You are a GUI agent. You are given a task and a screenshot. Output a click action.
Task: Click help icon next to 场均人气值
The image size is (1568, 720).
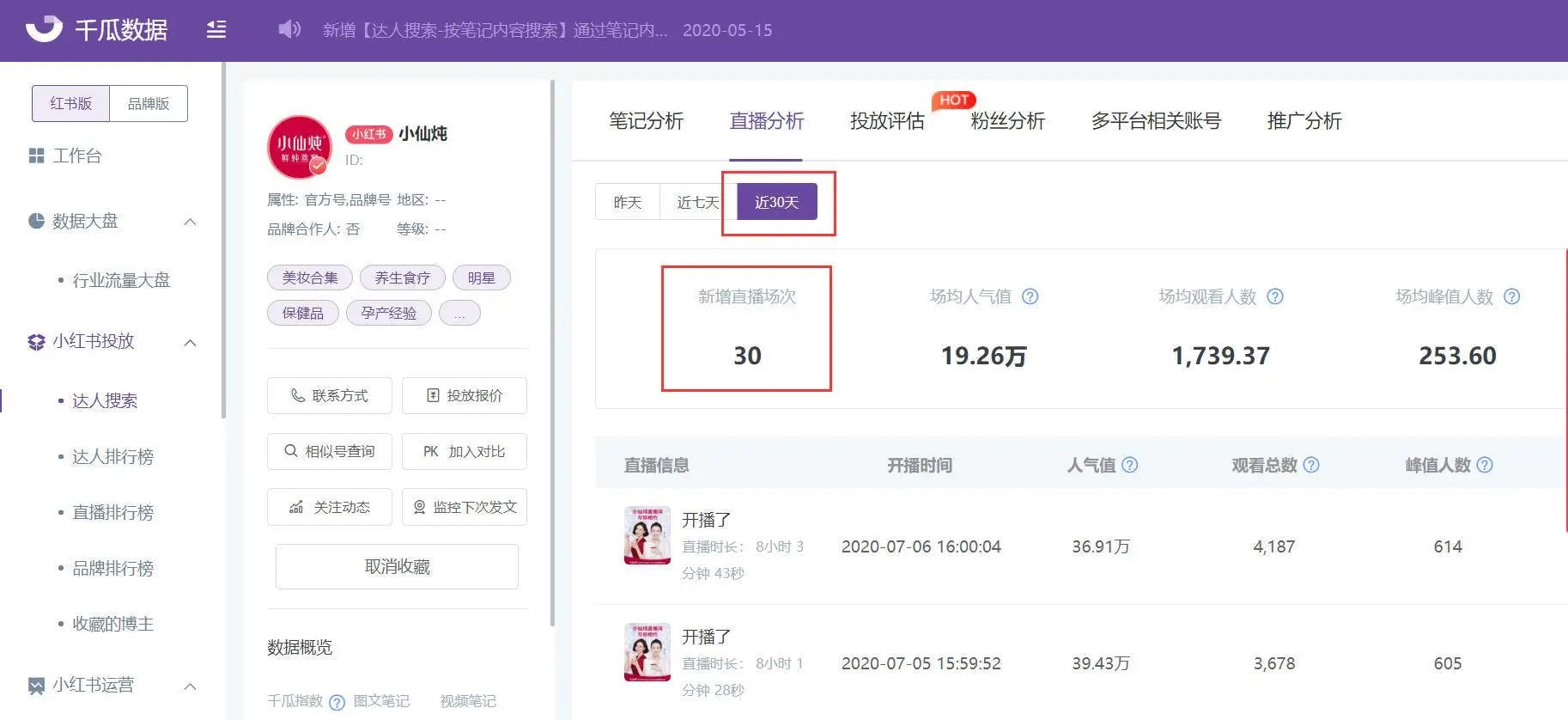click(1030, 296)
